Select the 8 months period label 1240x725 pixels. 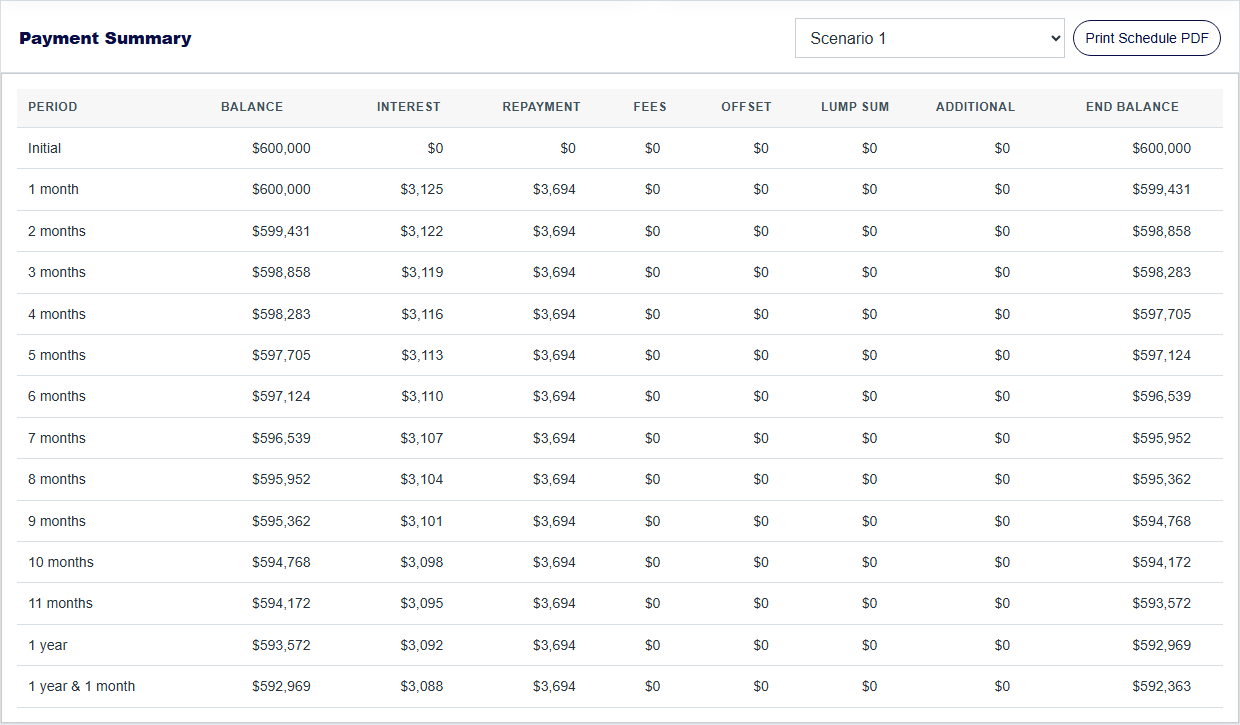[x=57, y=479]
